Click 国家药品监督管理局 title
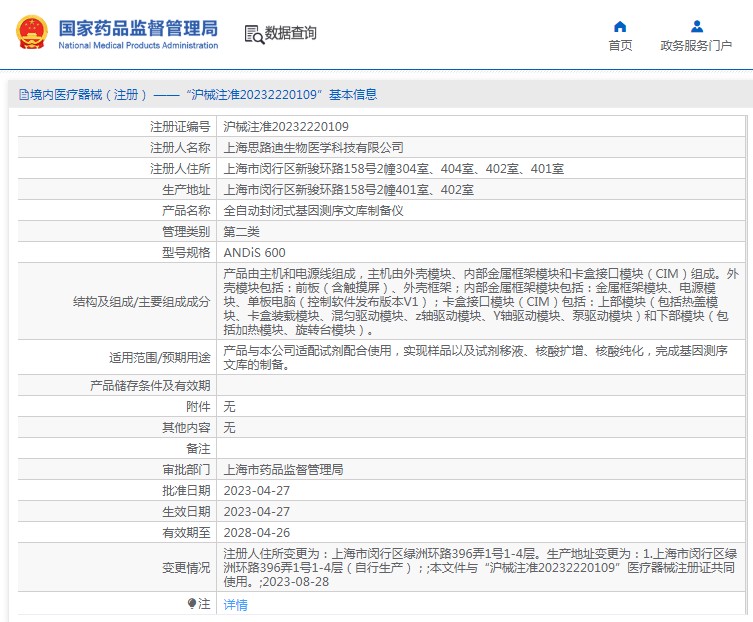The width and height of the screenshot is (753, 622). coord(138,28)
